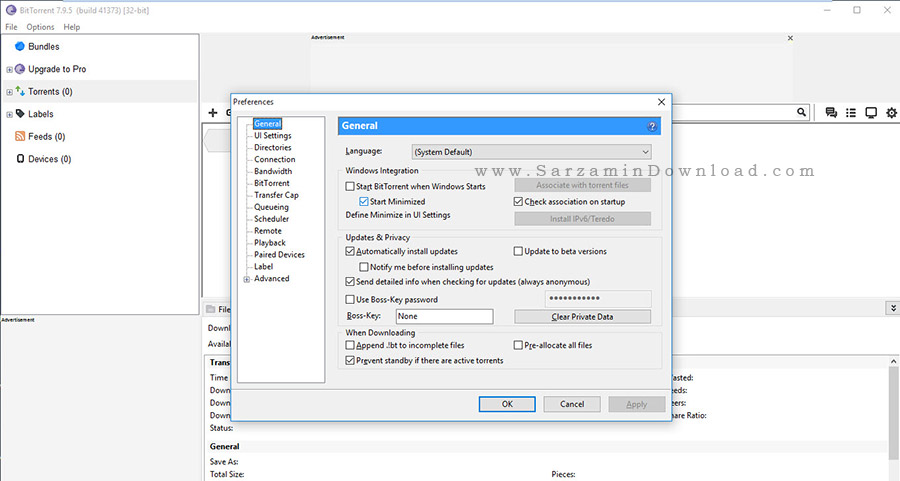Image resolution: width=900 pixels, height=481 pixels.
Task: Expand the Labels tree node
Action: click(9, 114)
